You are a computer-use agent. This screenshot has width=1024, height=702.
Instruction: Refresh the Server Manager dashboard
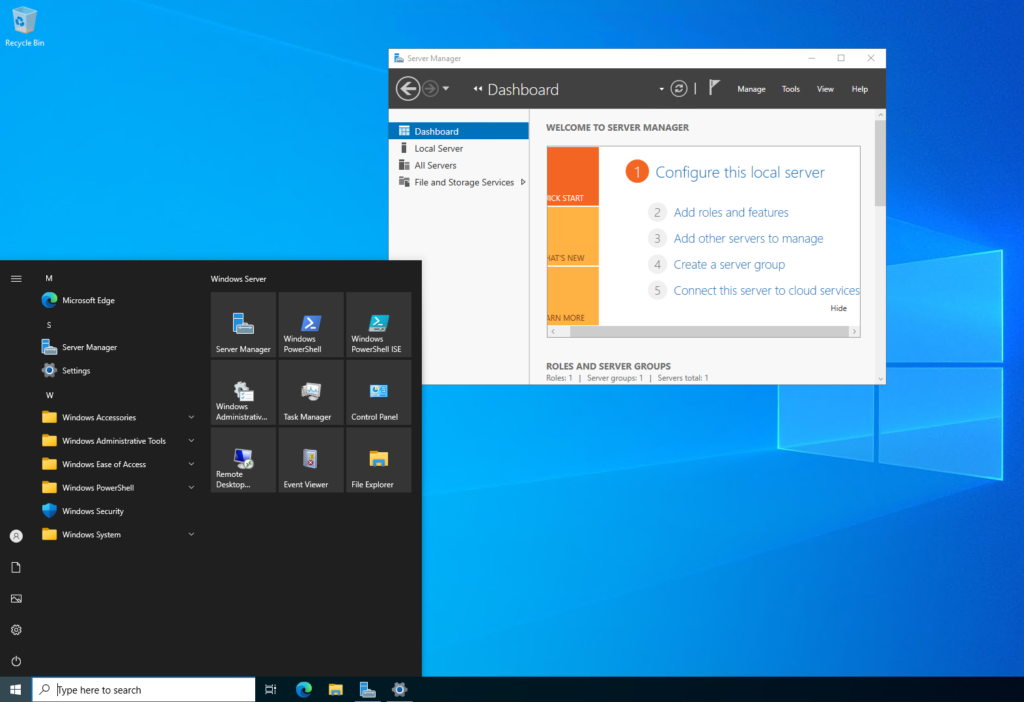click(x=679, y=89)
